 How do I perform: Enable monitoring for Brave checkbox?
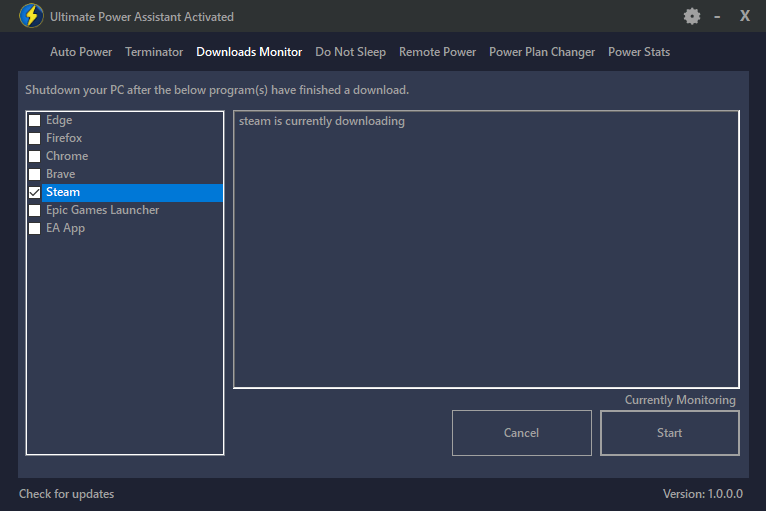(x=35, y=174)
